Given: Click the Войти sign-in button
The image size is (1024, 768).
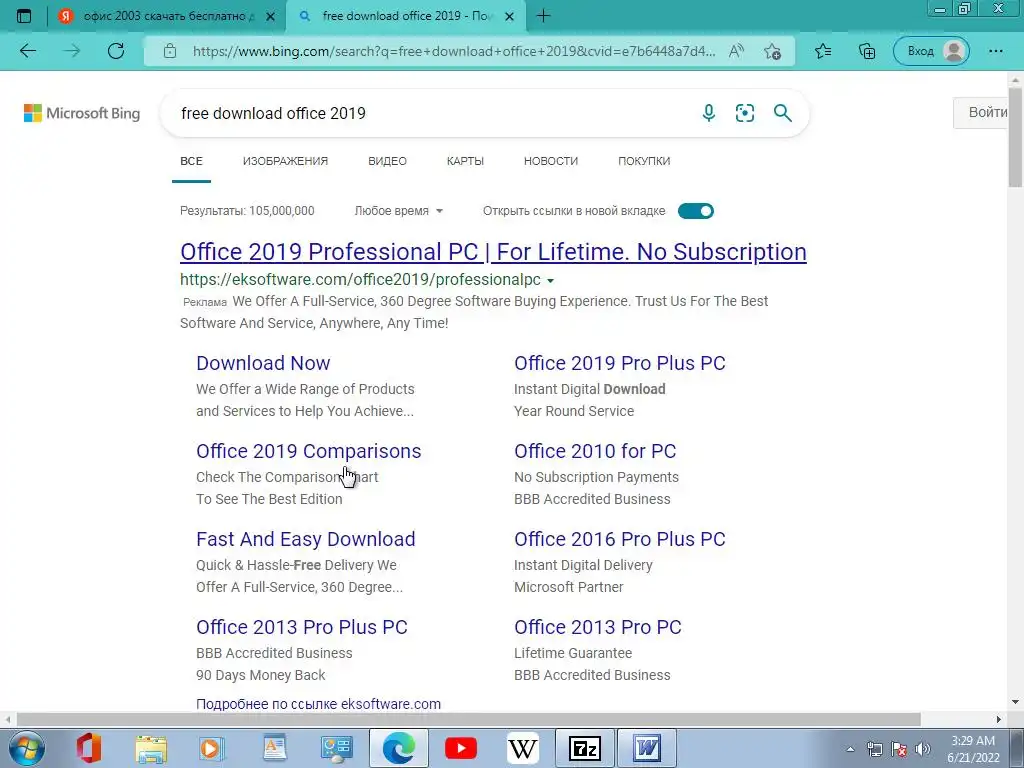Looking at the screenshot, I should pyautogui.click(x=982, y=112).
